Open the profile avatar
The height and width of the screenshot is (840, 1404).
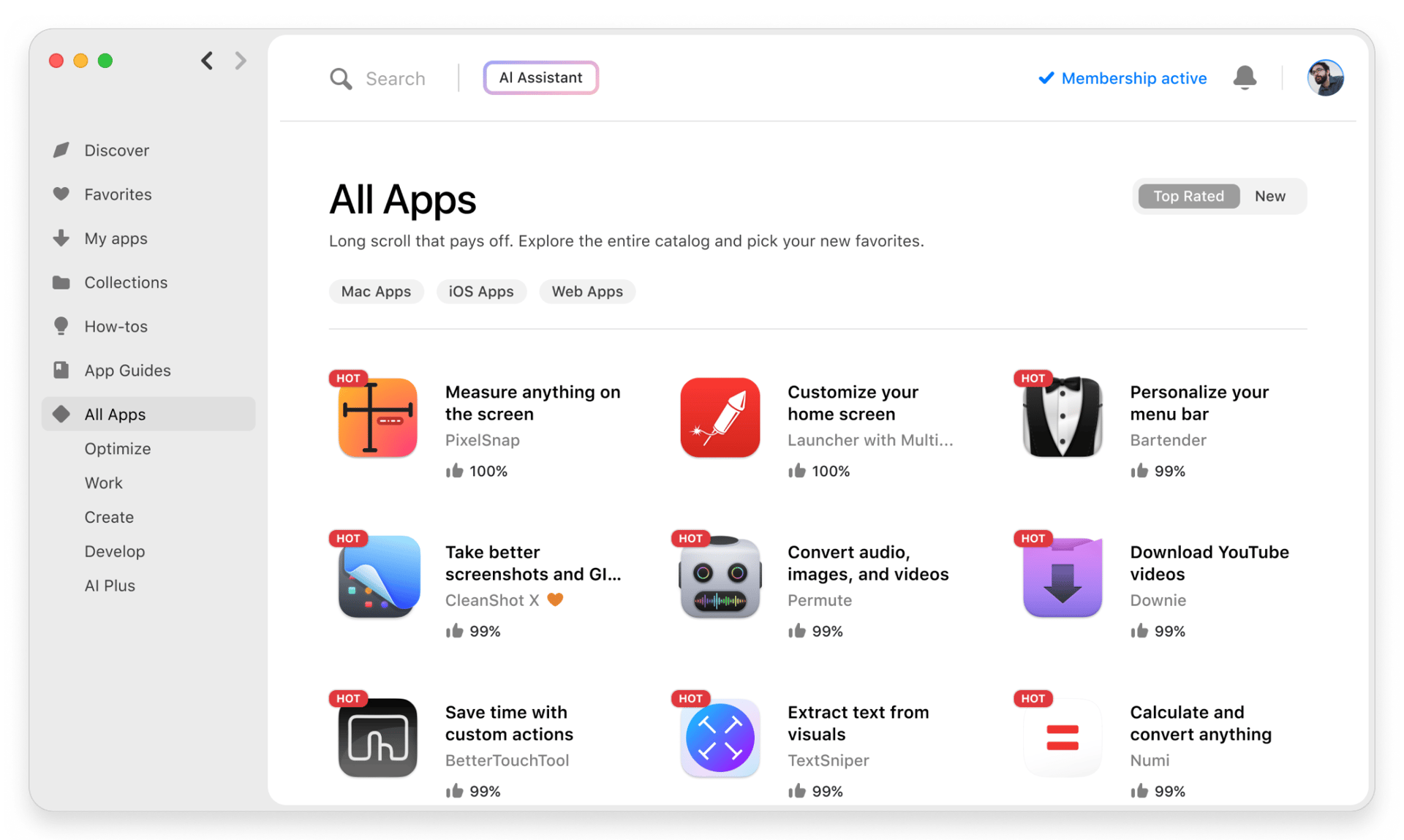click(1326, 77)
